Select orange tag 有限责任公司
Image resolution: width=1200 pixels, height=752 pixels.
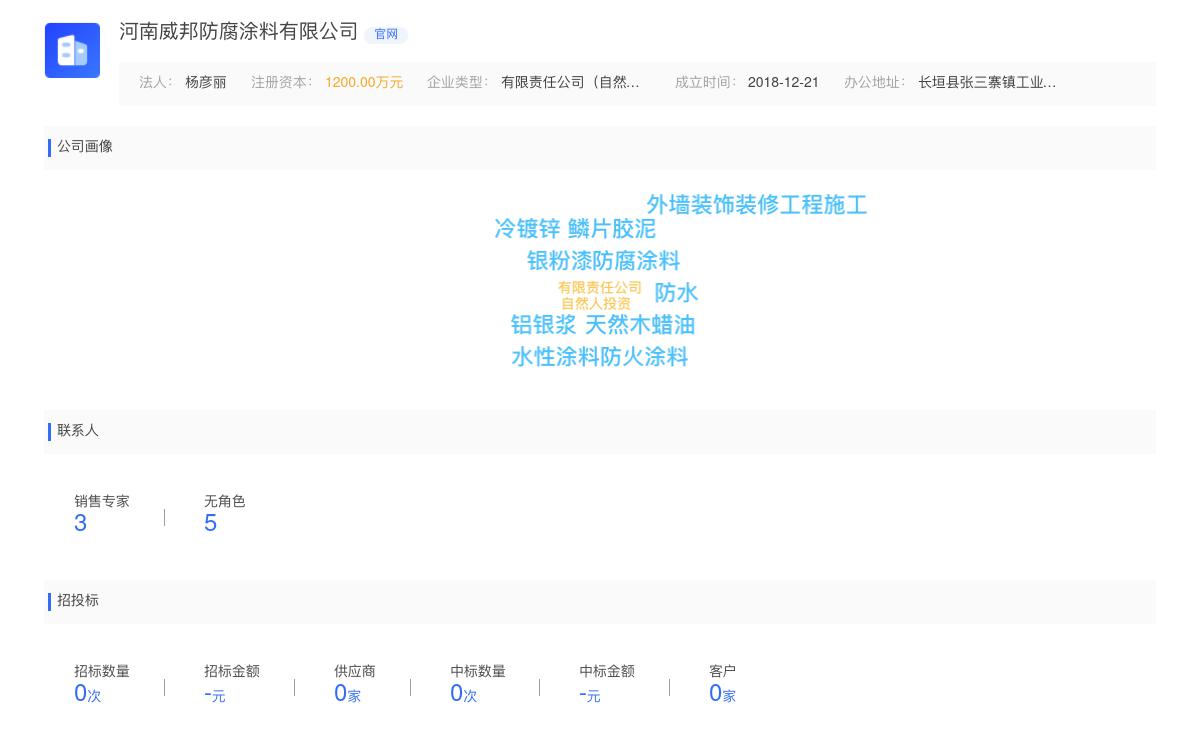600,288
